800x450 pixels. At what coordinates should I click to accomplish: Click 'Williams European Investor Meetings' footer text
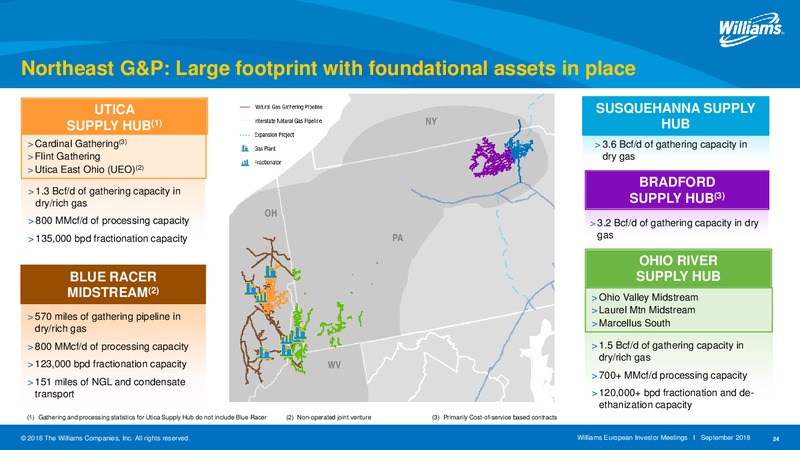tap(632, 438)
